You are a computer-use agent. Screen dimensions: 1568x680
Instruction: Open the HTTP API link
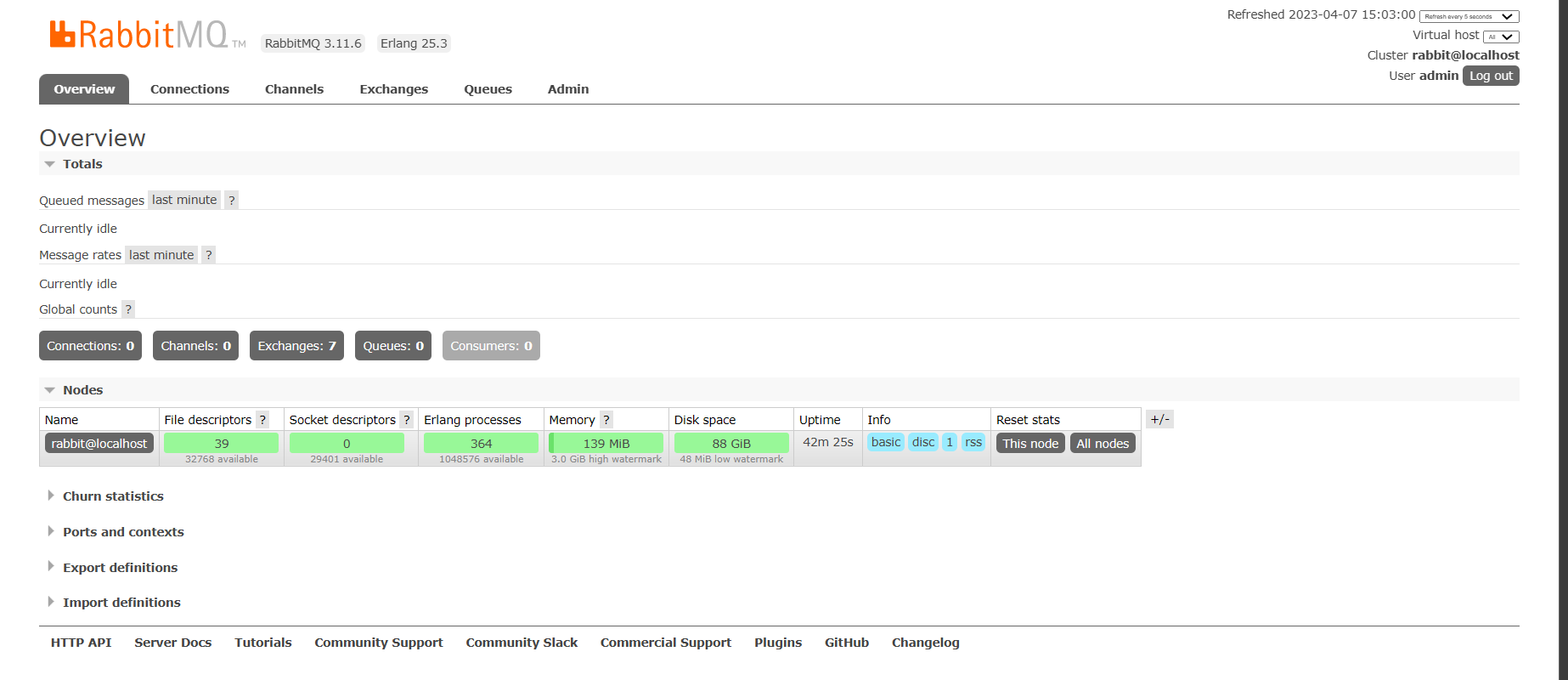[x=81, y=643]
